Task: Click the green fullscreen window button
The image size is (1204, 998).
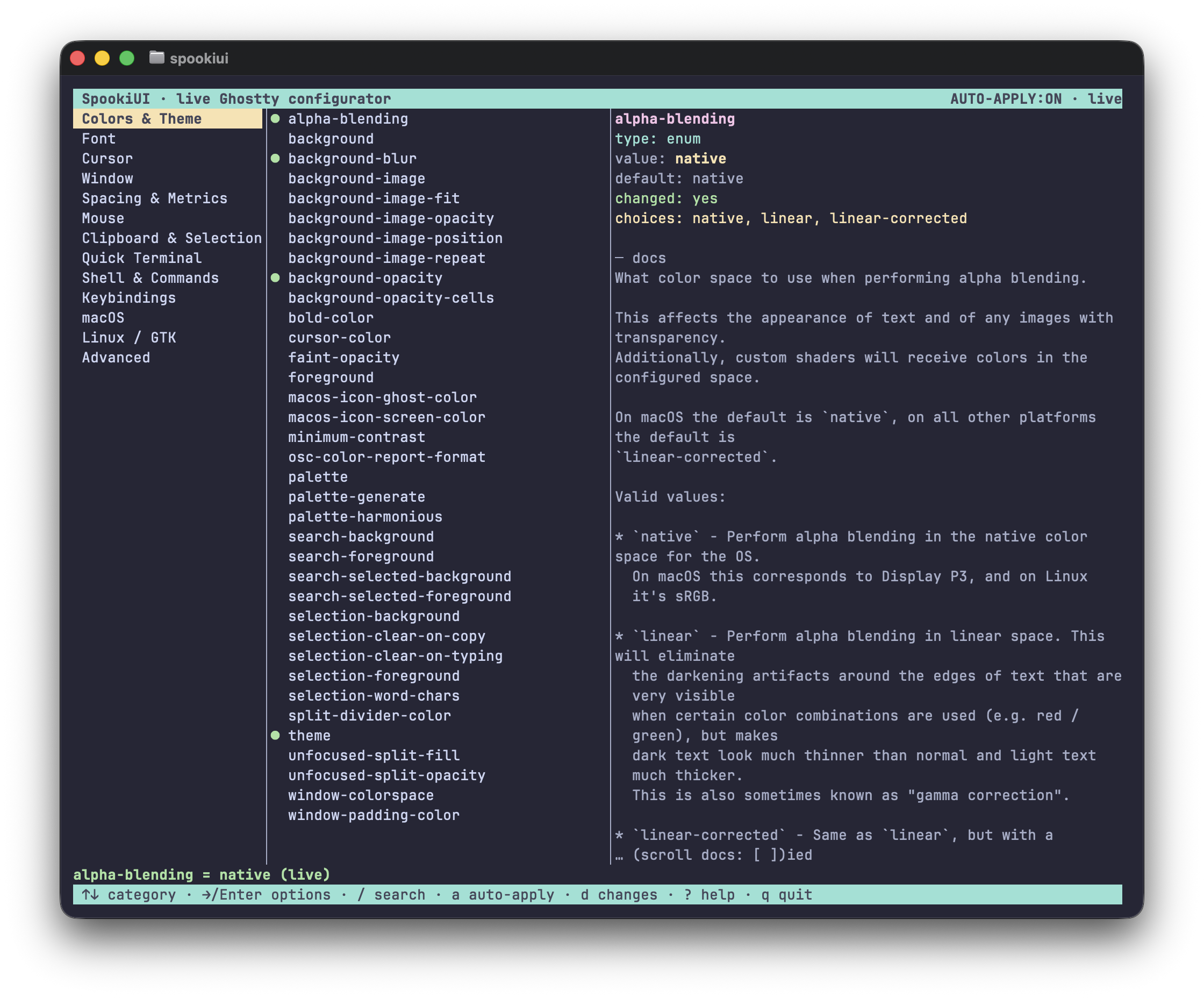Action: tap(127, 58)
